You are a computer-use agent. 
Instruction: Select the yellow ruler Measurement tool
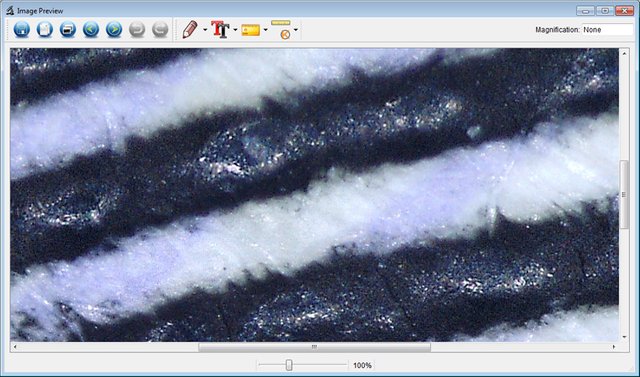tap(251, 30)
